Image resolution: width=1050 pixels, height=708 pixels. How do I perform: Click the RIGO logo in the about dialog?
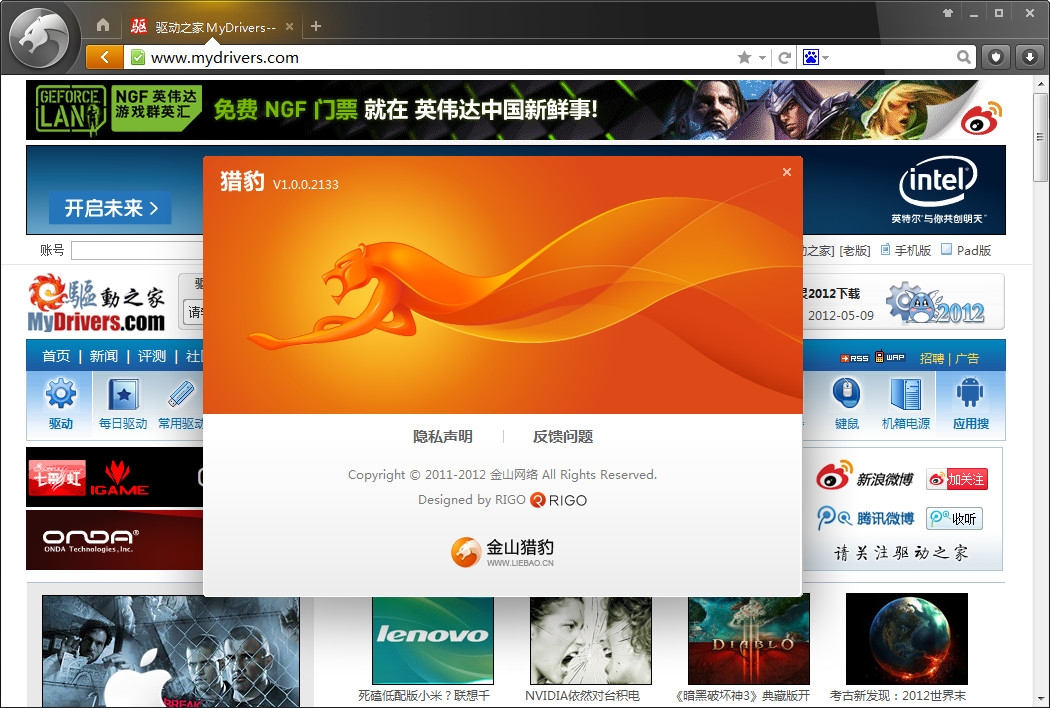[x=558, y=500]
